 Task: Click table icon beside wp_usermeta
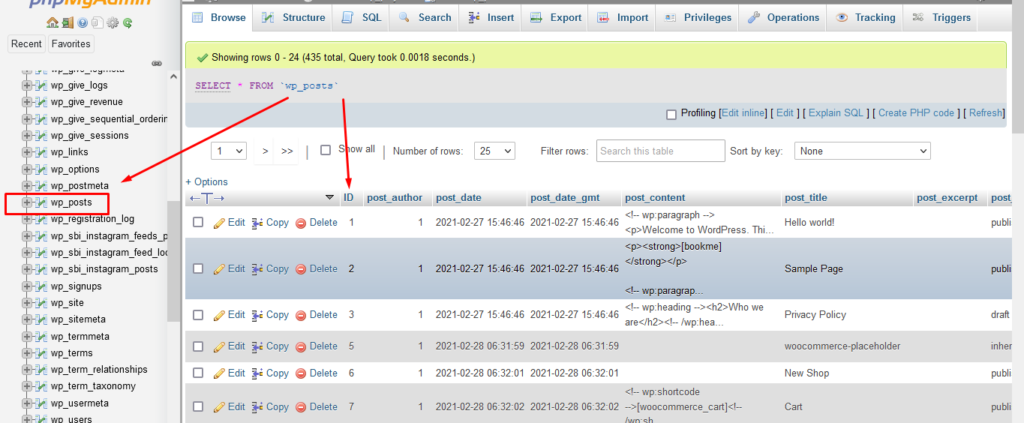click(x=41, y=403)
